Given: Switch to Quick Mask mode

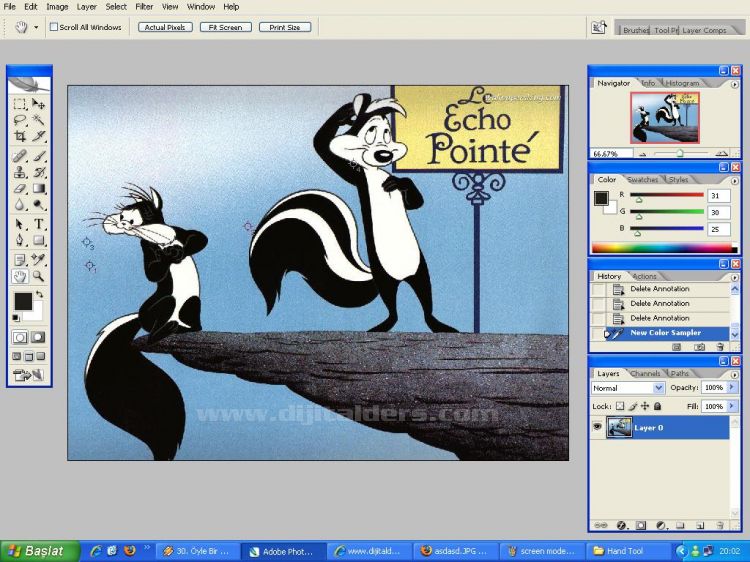Looking at the screenshot, I should point(38,337).
